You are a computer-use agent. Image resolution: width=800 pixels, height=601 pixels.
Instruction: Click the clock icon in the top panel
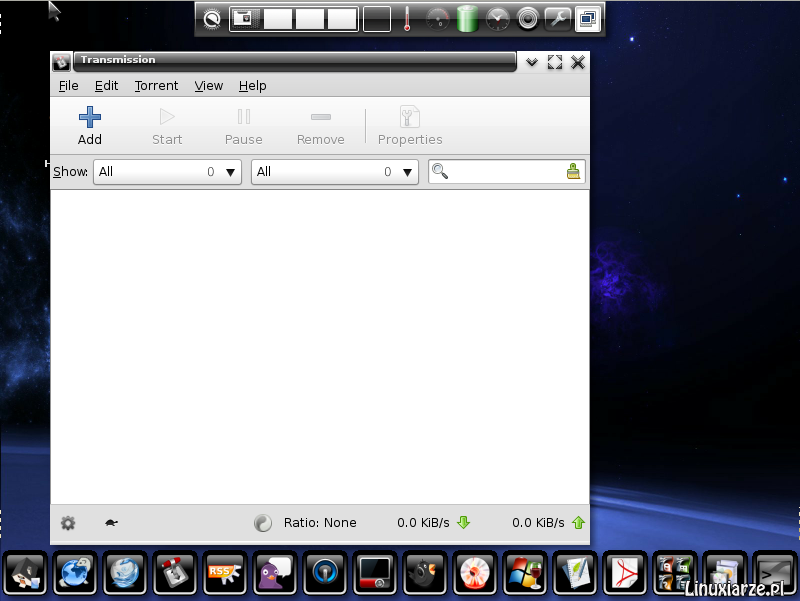pos(497,18)
